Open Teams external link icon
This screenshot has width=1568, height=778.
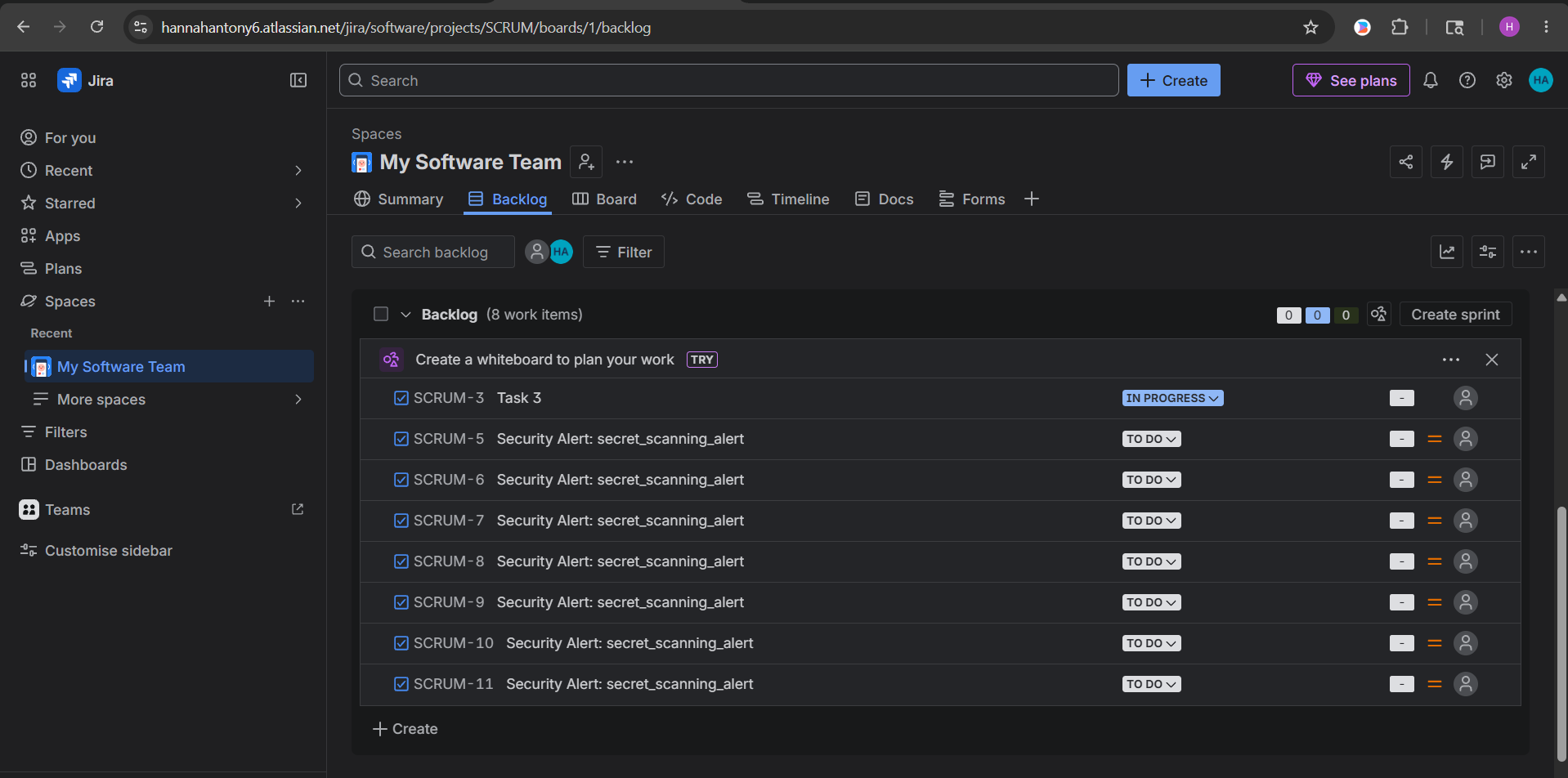pyautogui.click(x=298, y=509)
